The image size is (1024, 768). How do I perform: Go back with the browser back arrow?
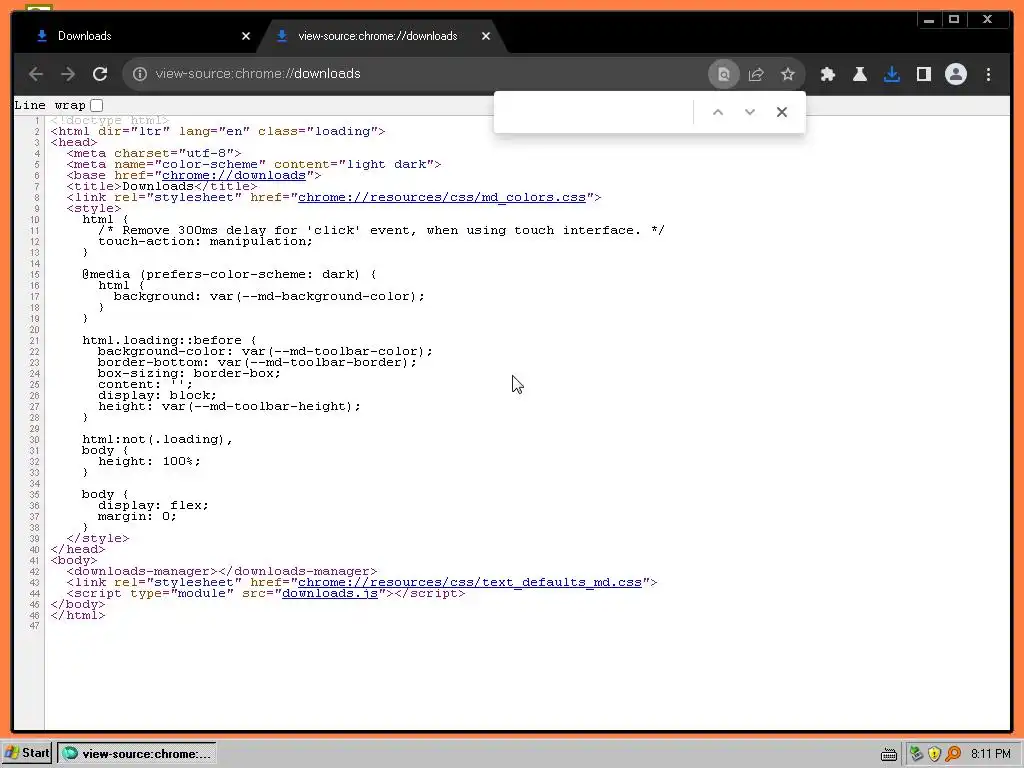(36, 74)
